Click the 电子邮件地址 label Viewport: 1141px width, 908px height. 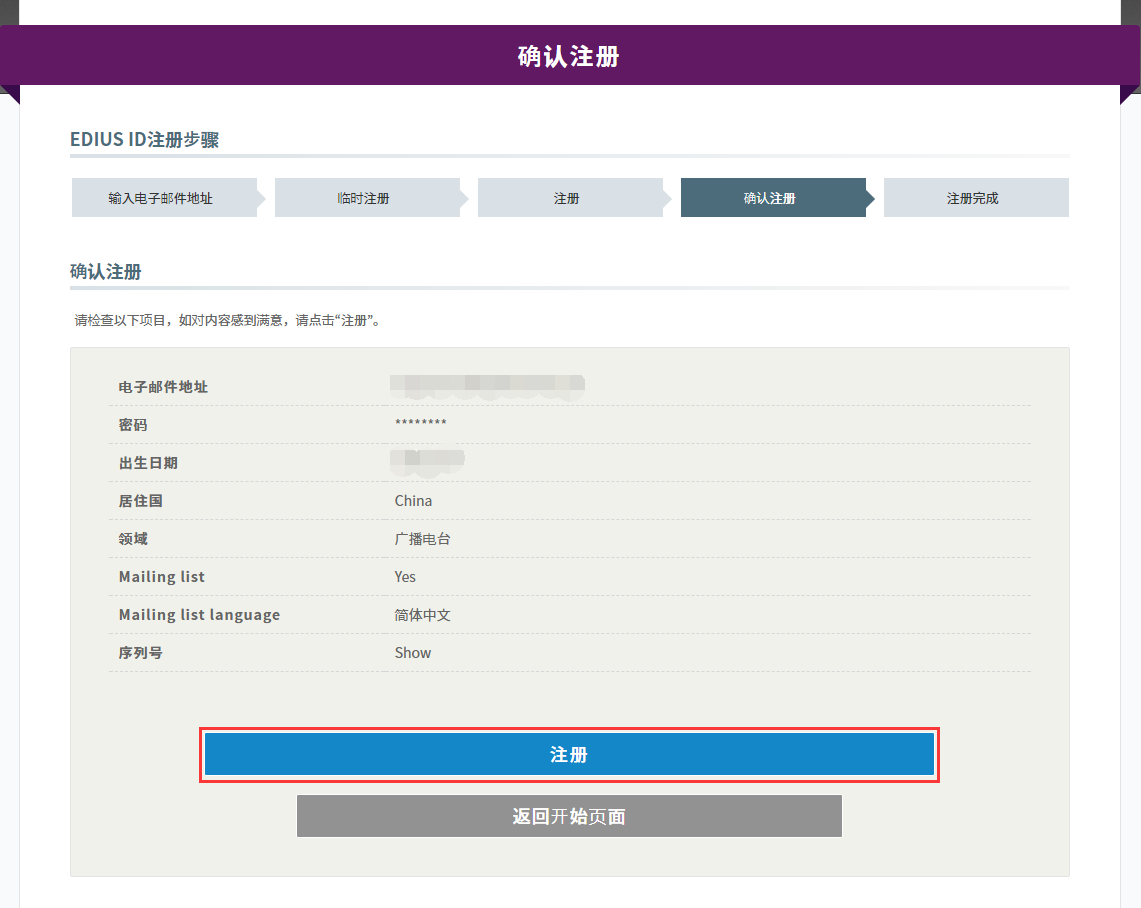[x=163, y=387]
